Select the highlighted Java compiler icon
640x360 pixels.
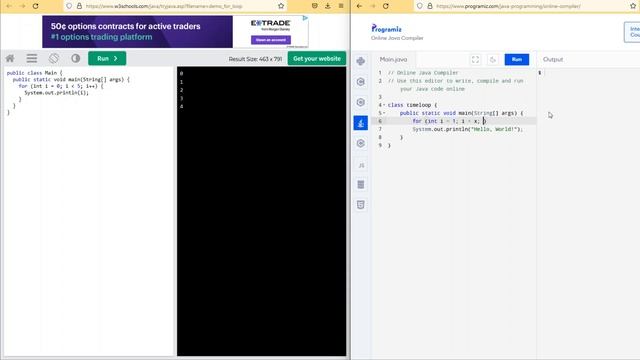(x=360, y=123)
